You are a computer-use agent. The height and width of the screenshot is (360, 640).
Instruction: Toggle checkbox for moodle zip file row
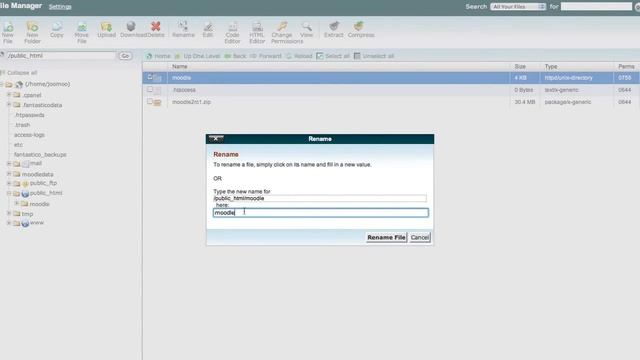pyautogui.click(x=150, y=101)
